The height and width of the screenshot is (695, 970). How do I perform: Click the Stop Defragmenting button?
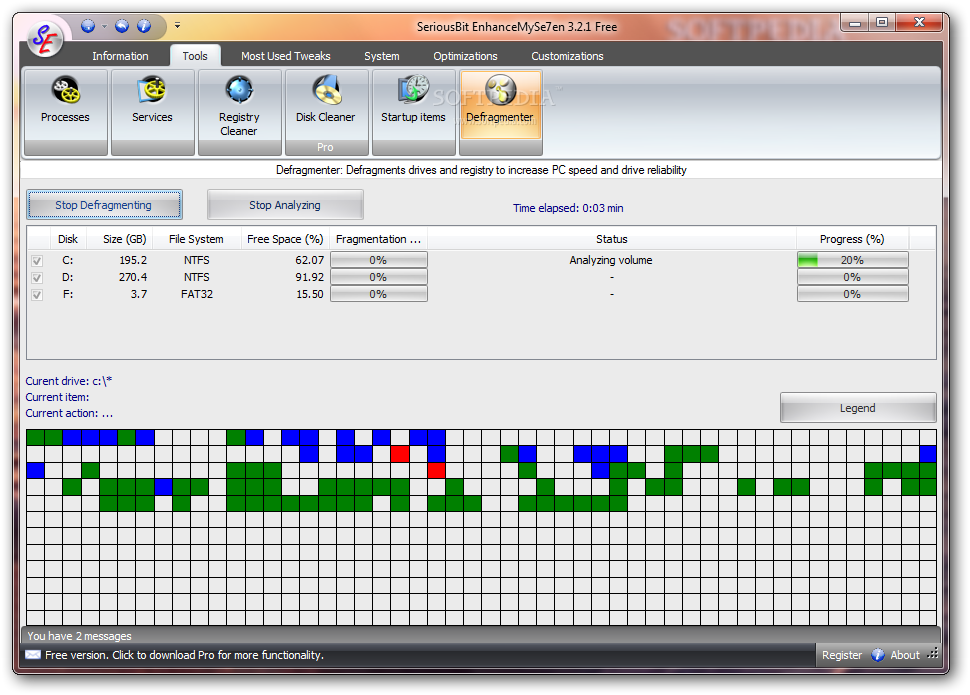[x=104, y=205]
